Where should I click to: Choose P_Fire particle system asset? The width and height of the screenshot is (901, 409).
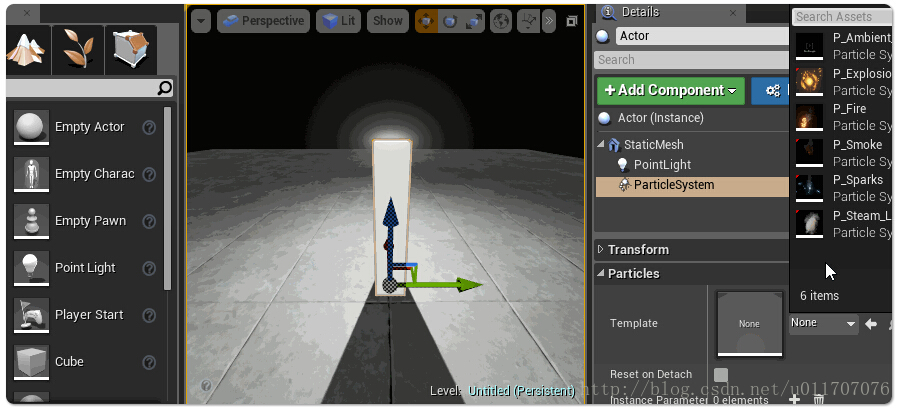(x=842, y=117)
